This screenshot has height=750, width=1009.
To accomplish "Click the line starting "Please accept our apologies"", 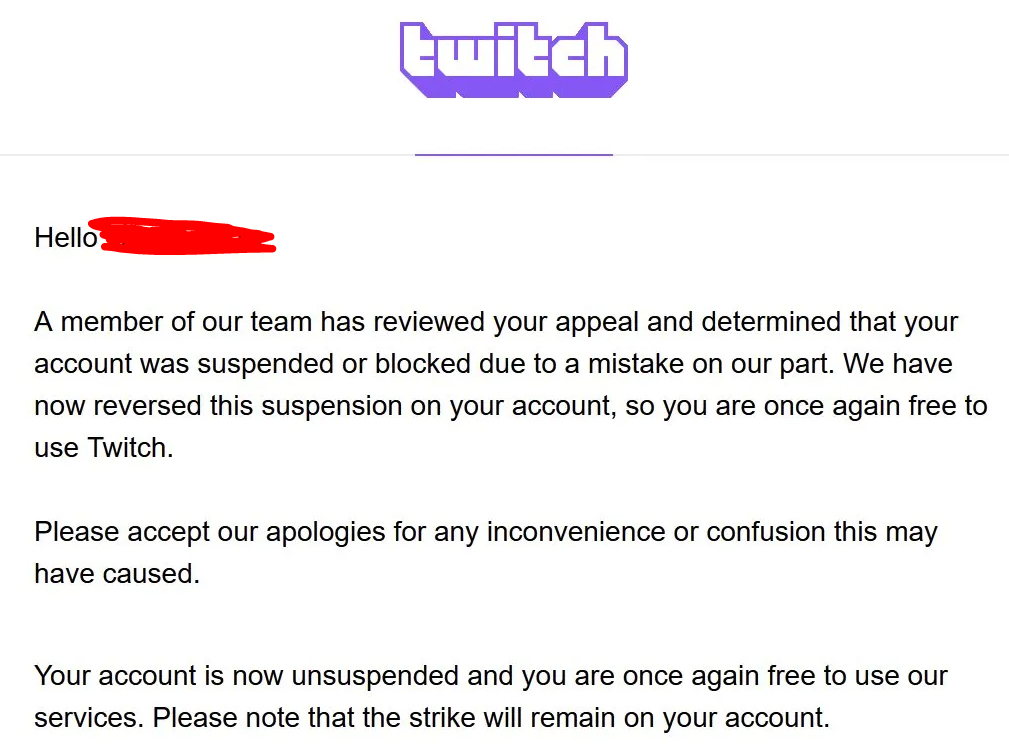I will point(486,532).
